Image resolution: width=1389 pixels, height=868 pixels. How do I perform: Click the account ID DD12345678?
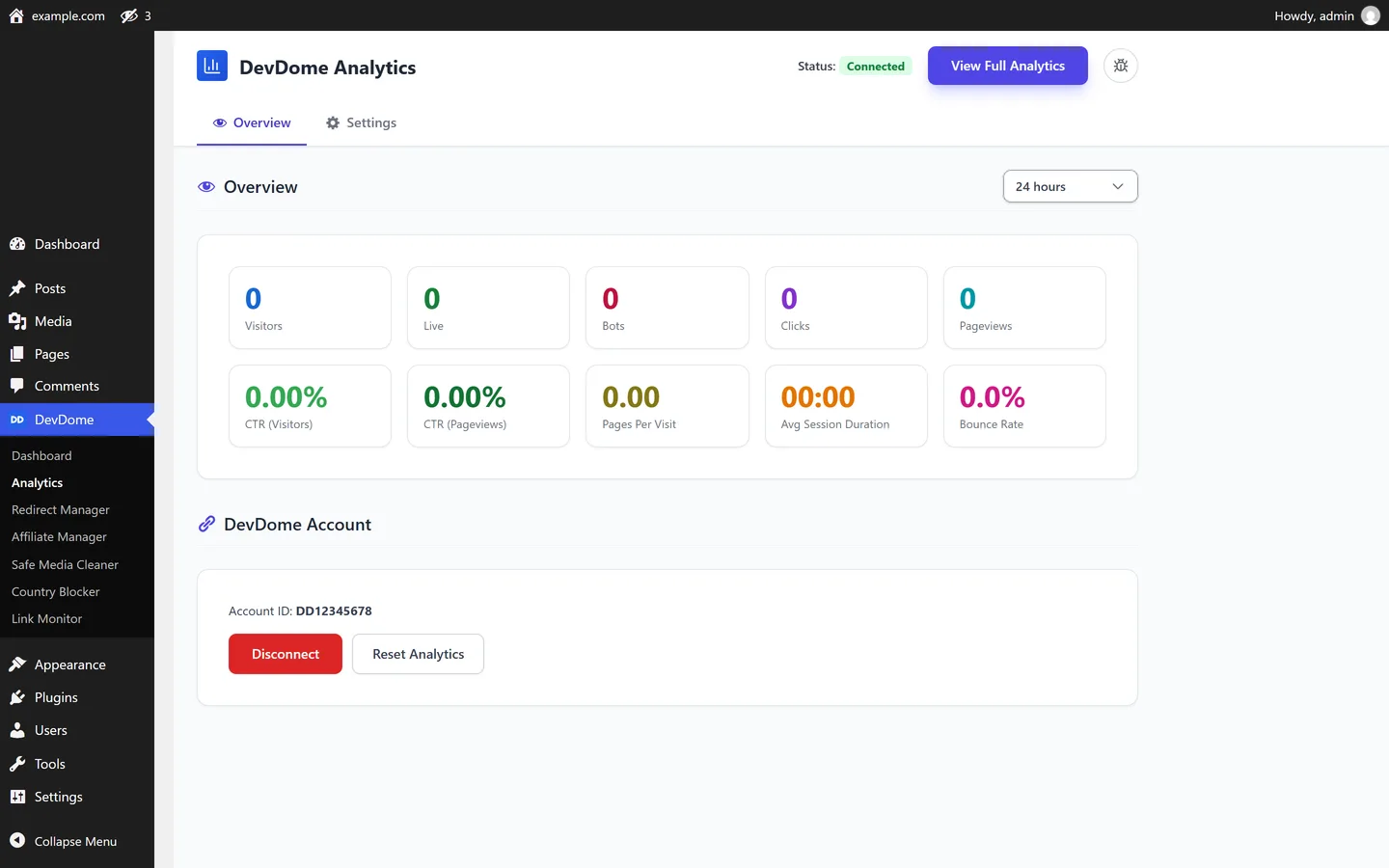(334, 610)
